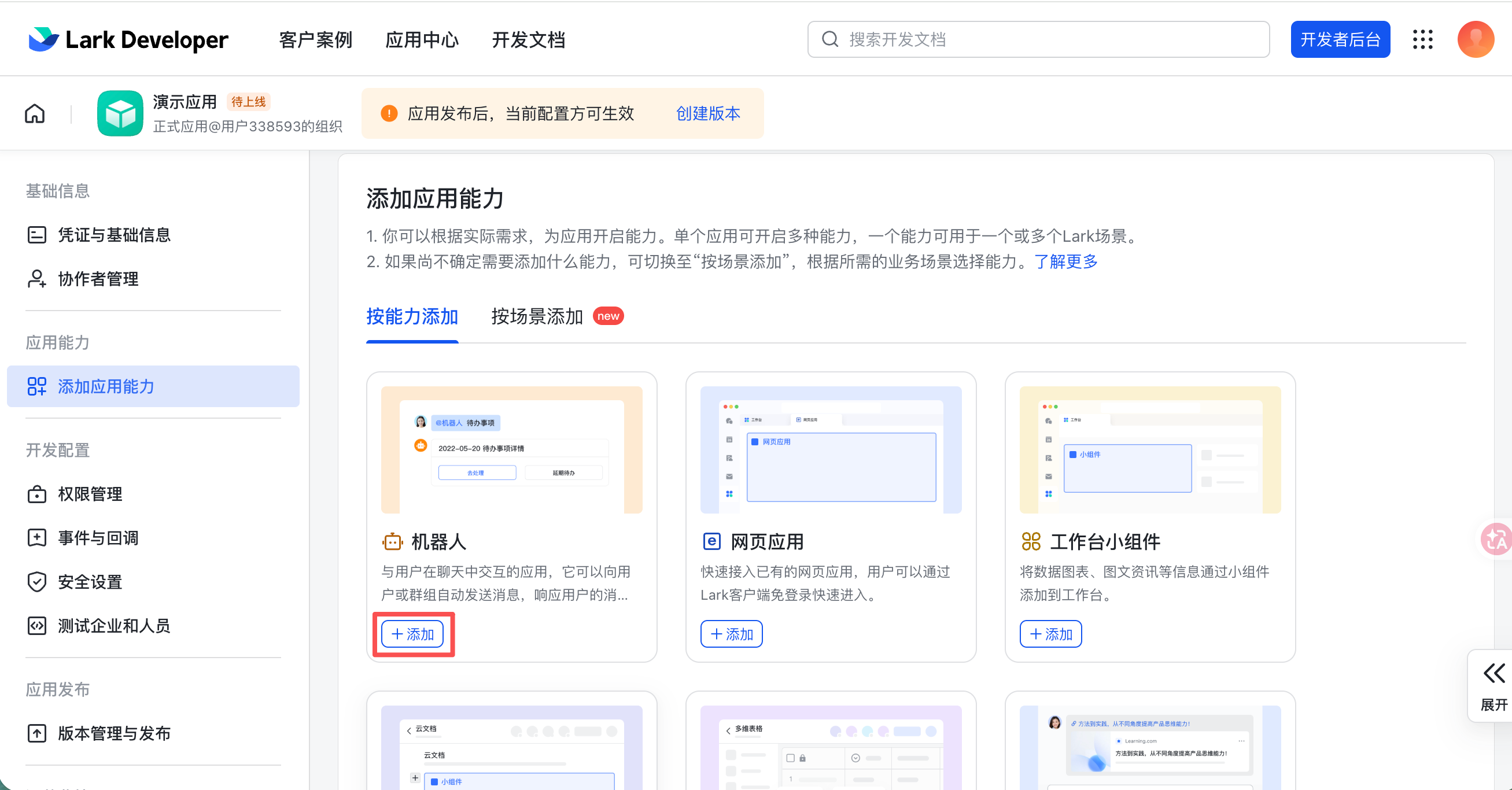Click the home icon in breadcrumb bar

click(x=35, y=113)
